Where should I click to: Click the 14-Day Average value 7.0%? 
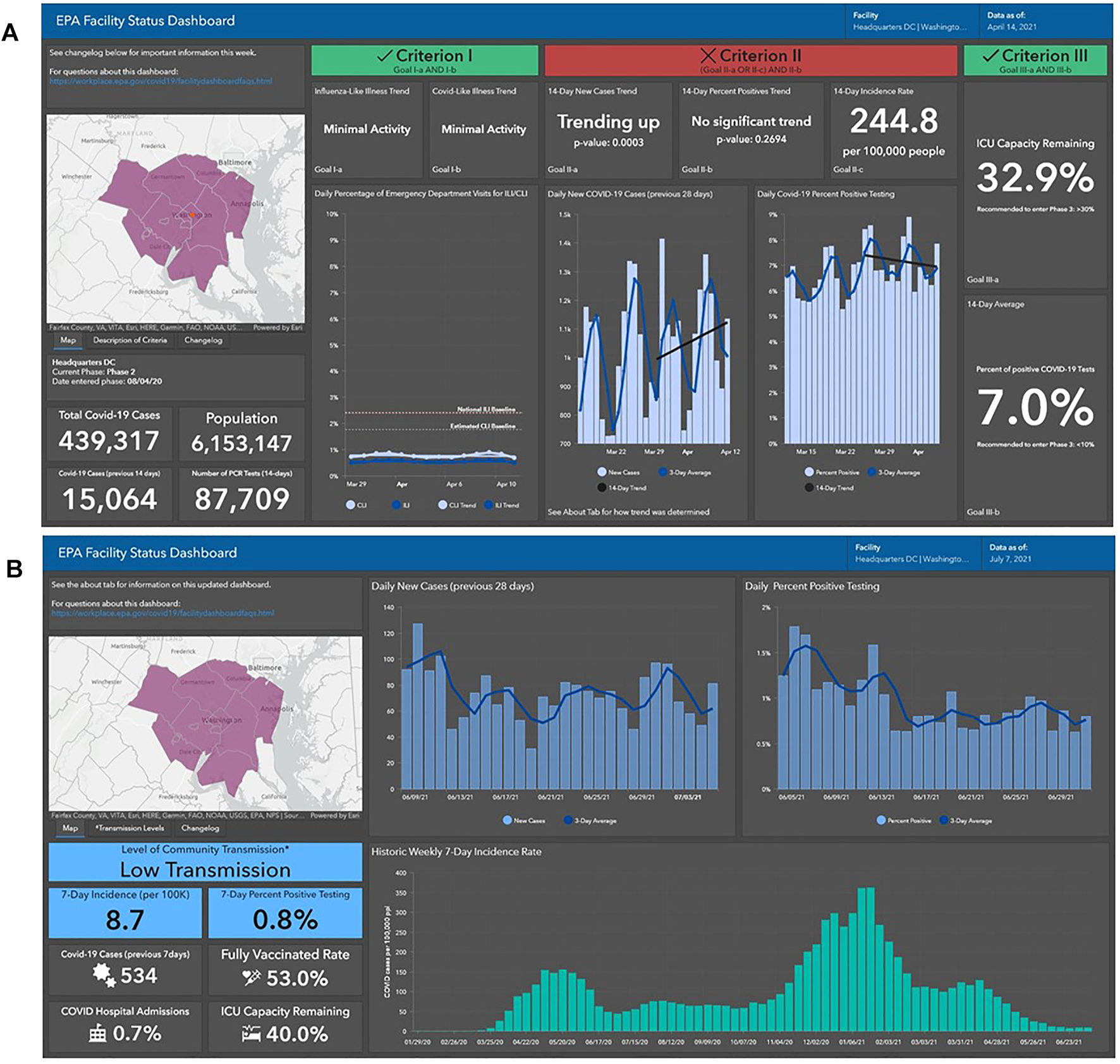click(1035, 407)
